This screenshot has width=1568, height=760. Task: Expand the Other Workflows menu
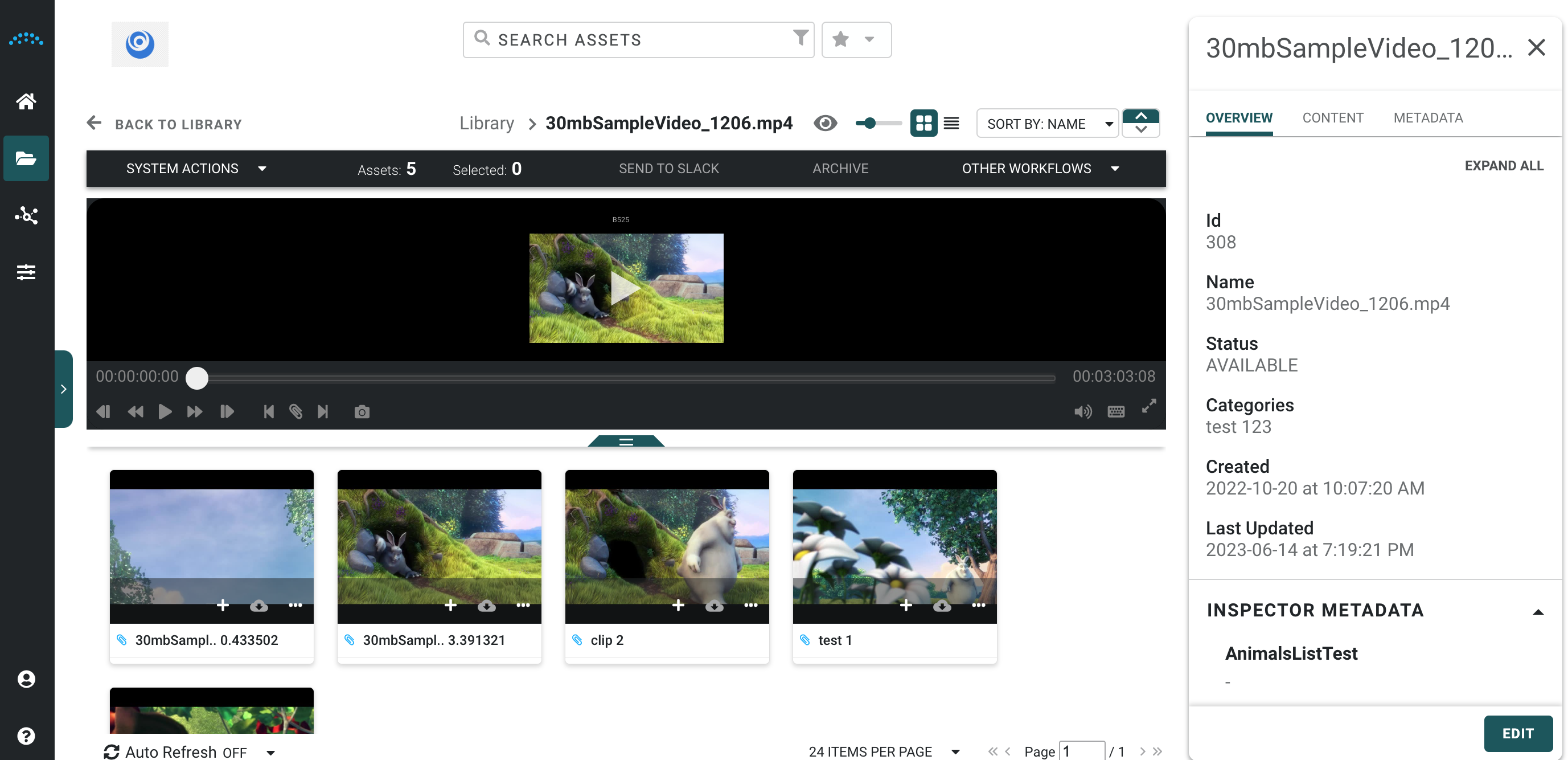(x=1040, y=169)
